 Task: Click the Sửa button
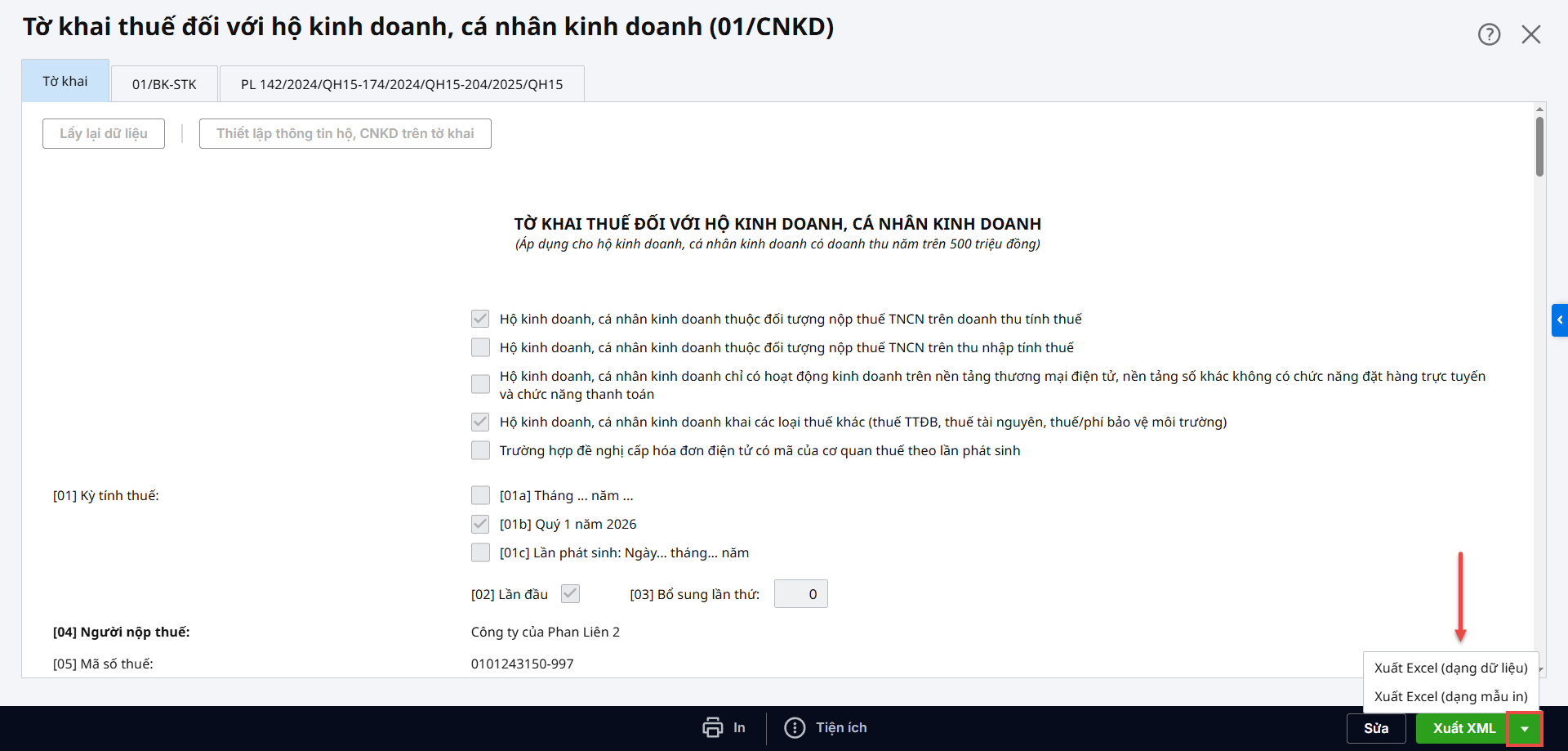coord(1376,728)
